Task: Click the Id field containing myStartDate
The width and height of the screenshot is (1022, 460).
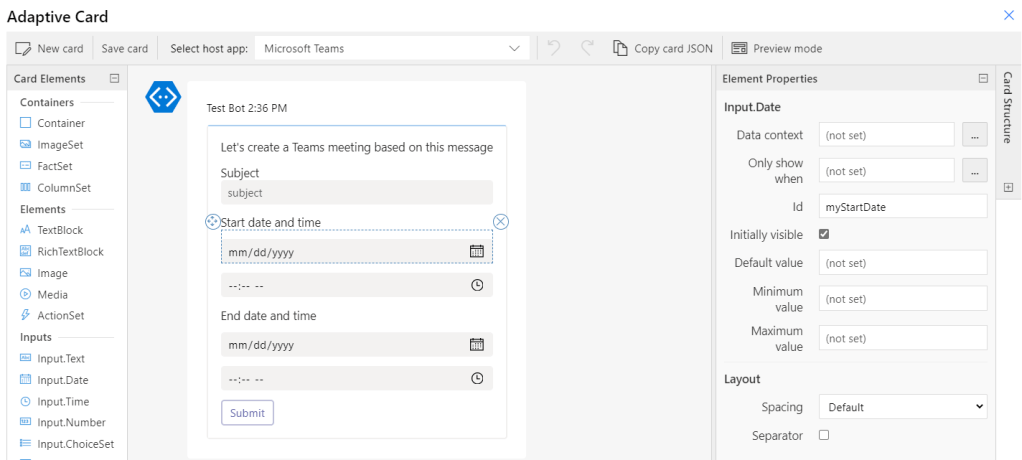Action: click(902, 206)
